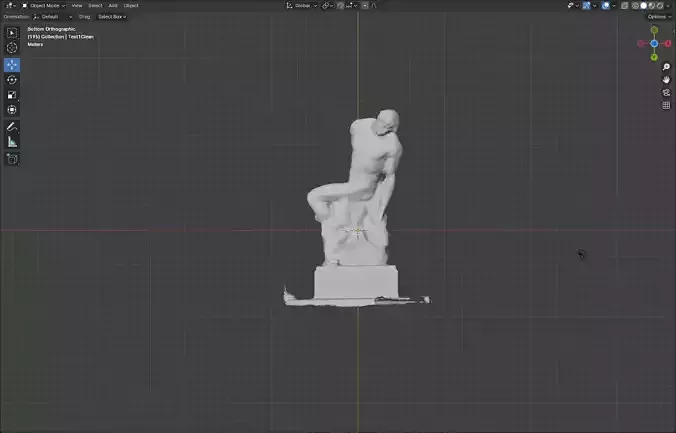Switch perspective/orthographic with the grid icon

(666, 105)
